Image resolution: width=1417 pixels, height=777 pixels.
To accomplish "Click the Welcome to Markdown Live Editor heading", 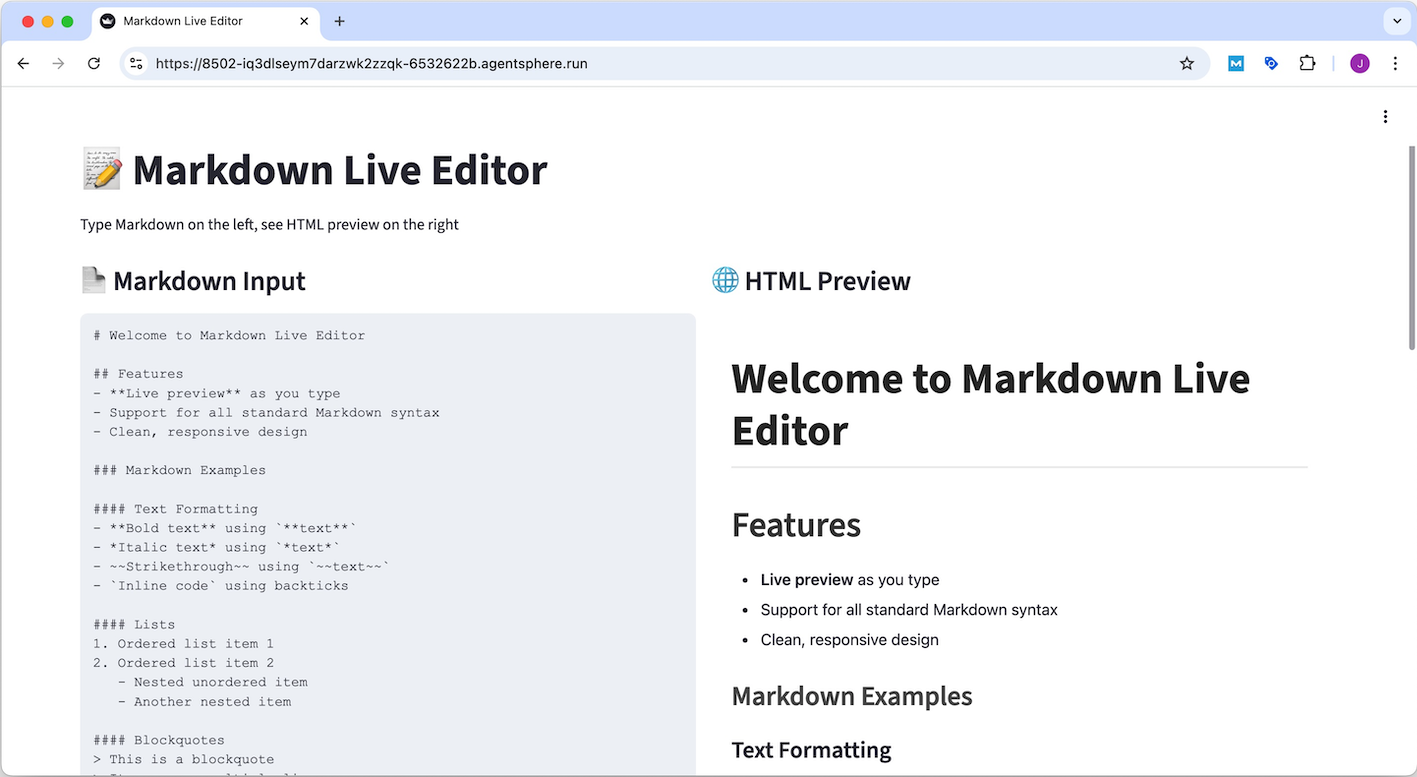I will pyautogui.click(x=990, y=404).
